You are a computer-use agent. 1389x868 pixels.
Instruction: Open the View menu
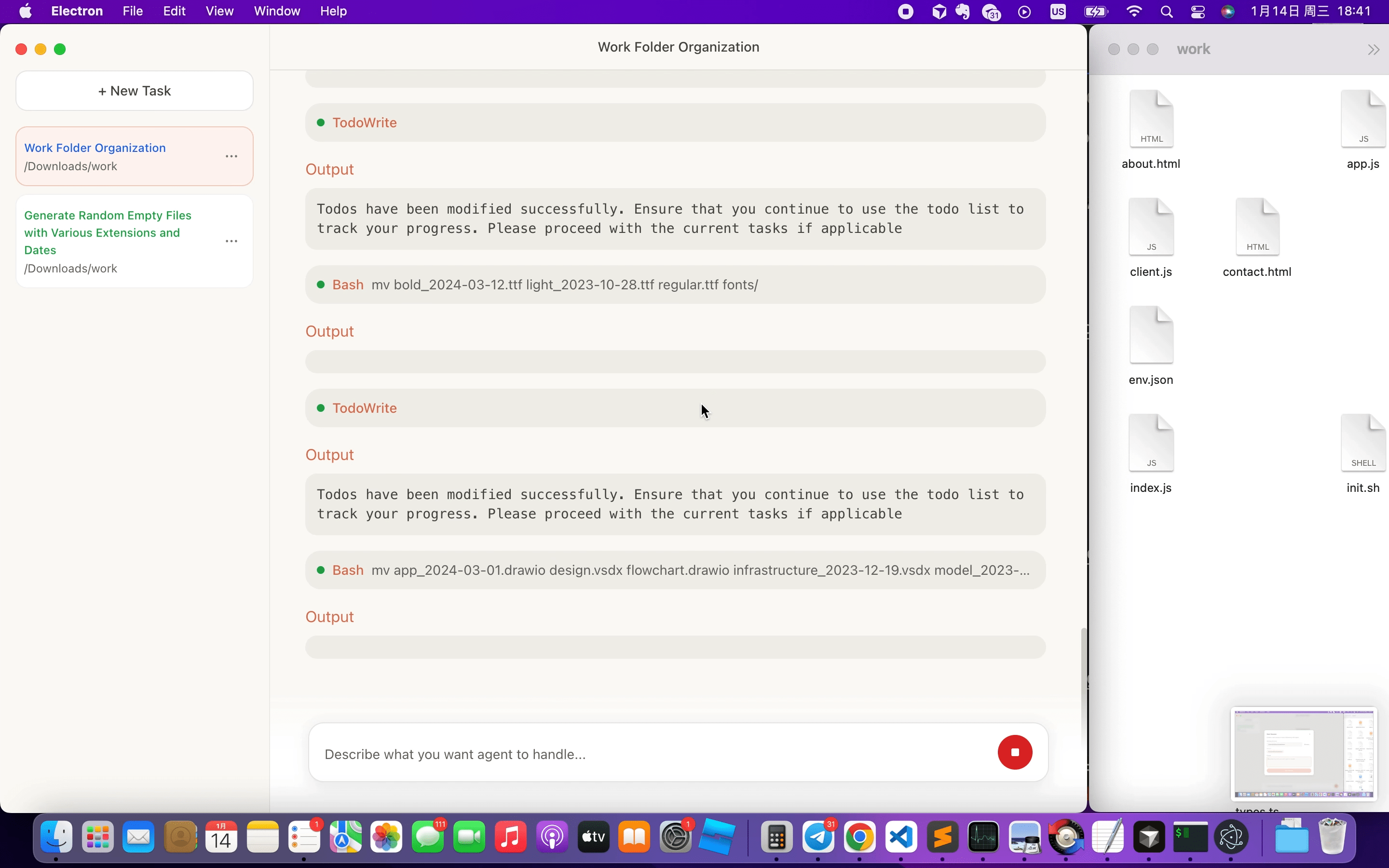tap(219, 12)
